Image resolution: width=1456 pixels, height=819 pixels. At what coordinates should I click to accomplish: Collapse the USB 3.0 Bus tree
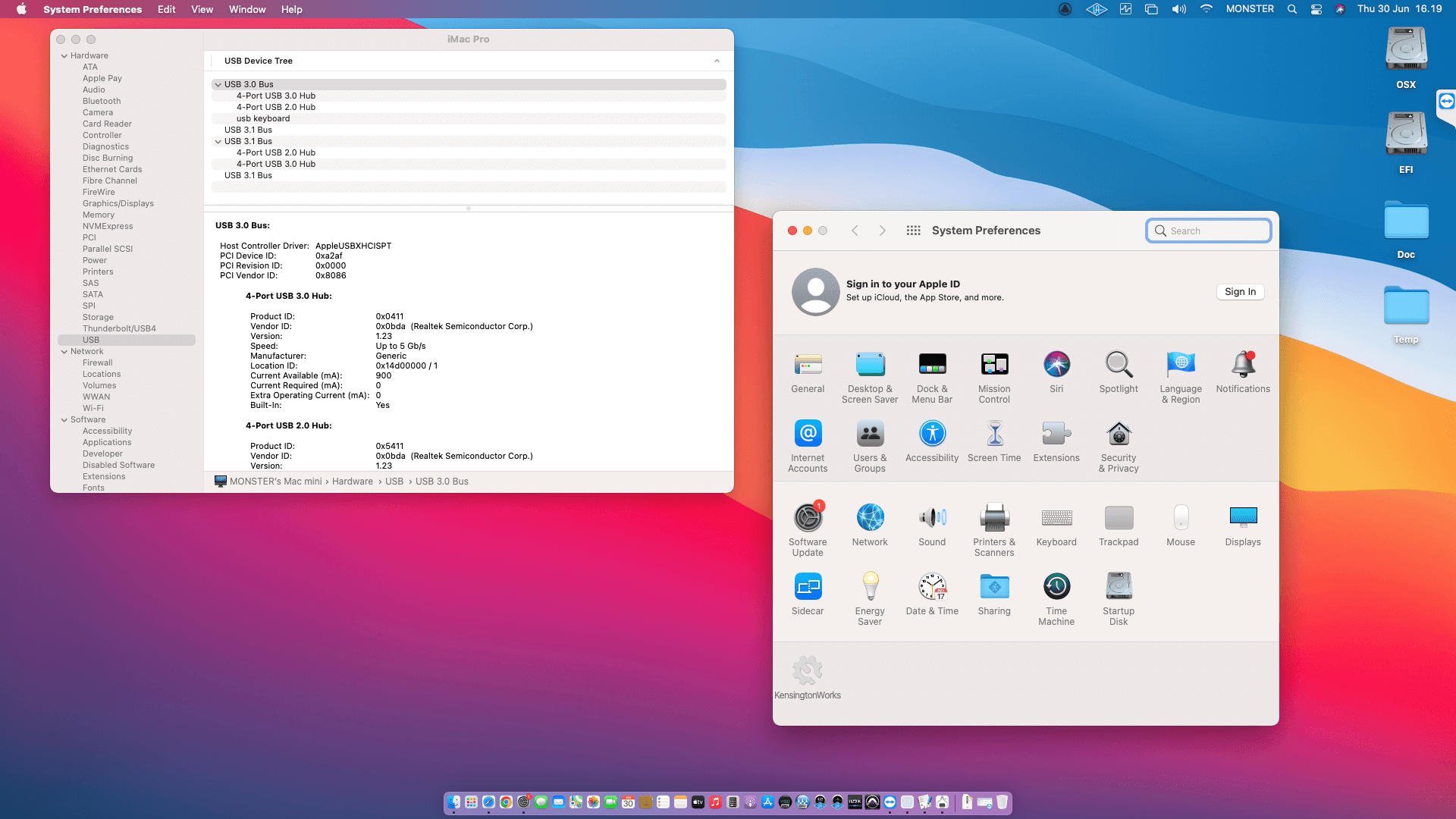218,84
